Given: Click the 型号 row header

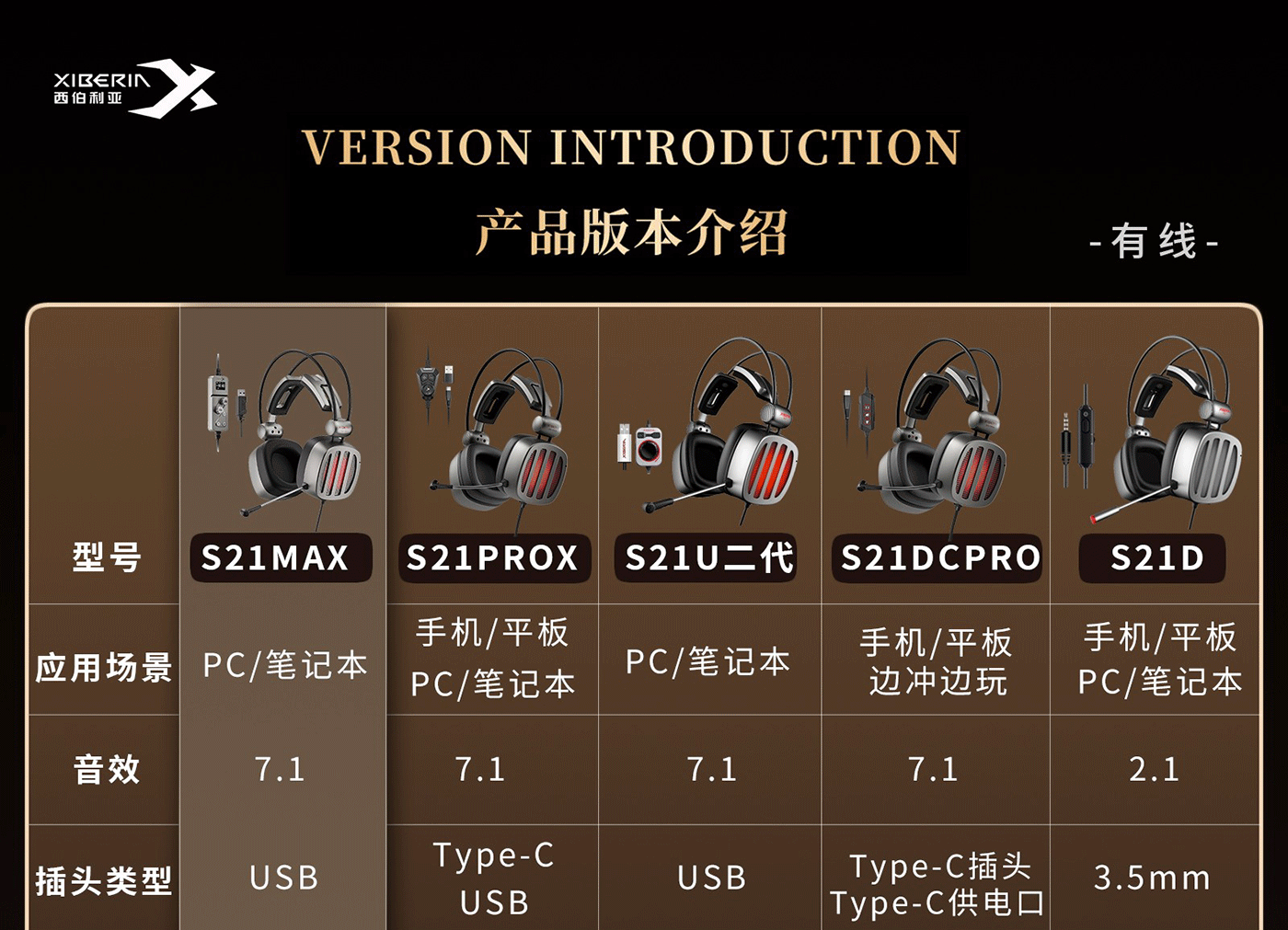Looking at the screenshot, I should coord(107,557).
